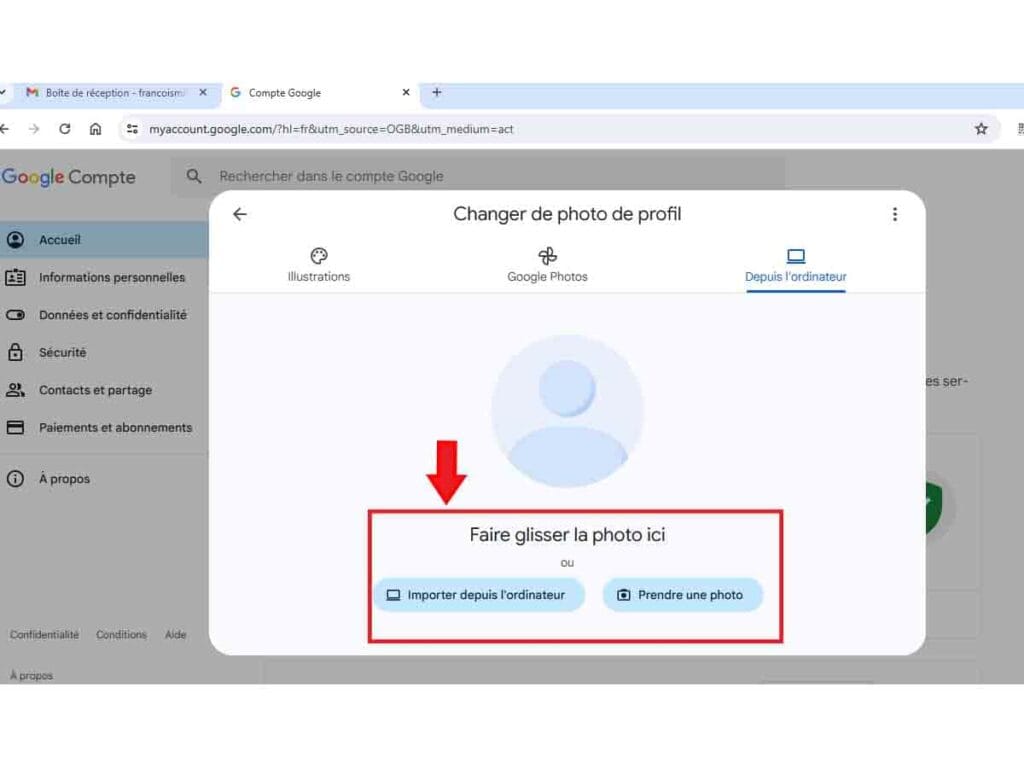Click the site information icon in address bar
The height and width of the screenshot is (768, 1024).
point(132,129)
